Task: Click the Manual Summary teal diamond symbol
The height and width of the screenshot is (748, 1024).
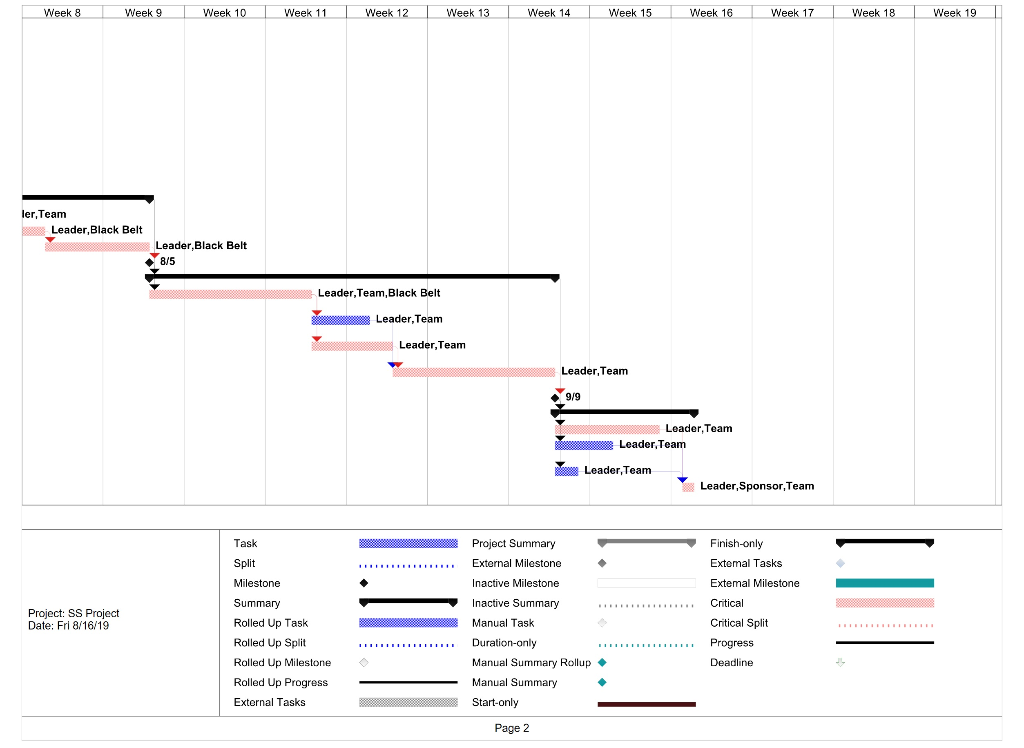Action: click(601, 683)
